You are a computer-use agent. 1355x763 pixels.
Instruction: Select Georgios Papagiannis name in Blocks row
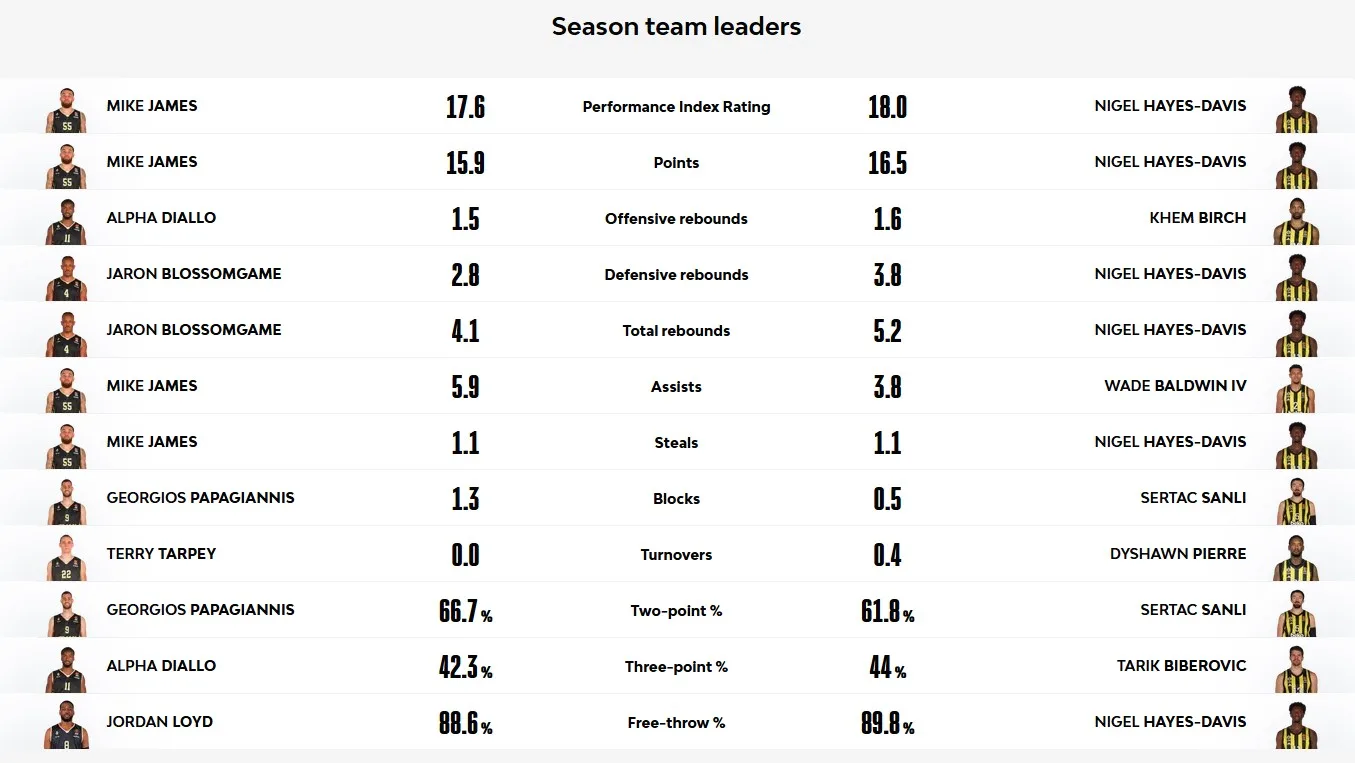[201, 498]
